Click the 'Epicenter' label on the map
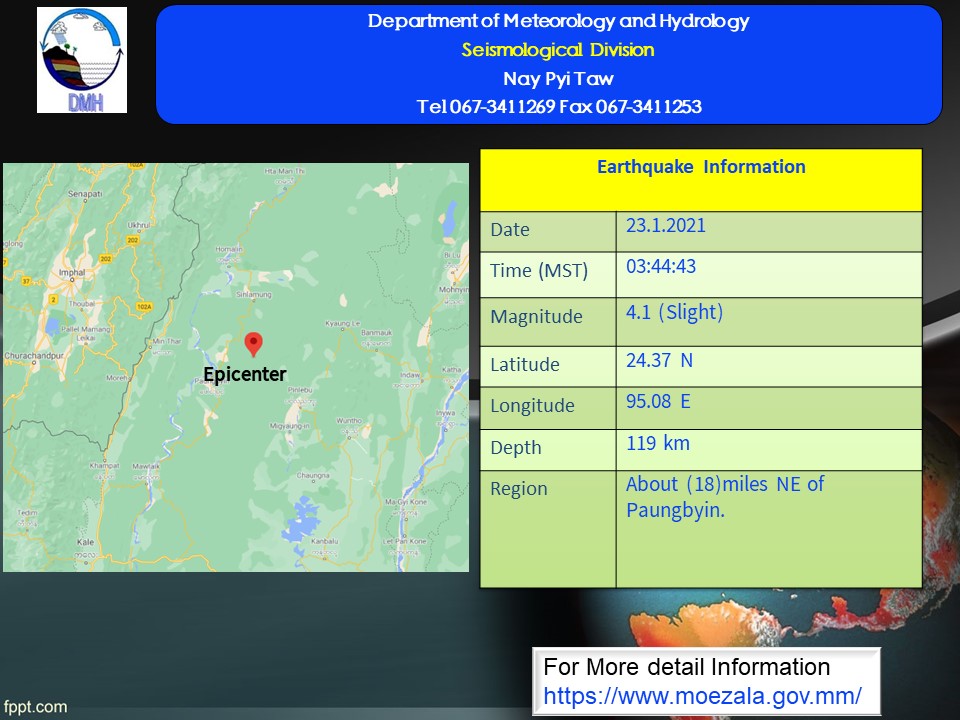The height and width of the screenshot is (720, 960). tap(245, 374)
